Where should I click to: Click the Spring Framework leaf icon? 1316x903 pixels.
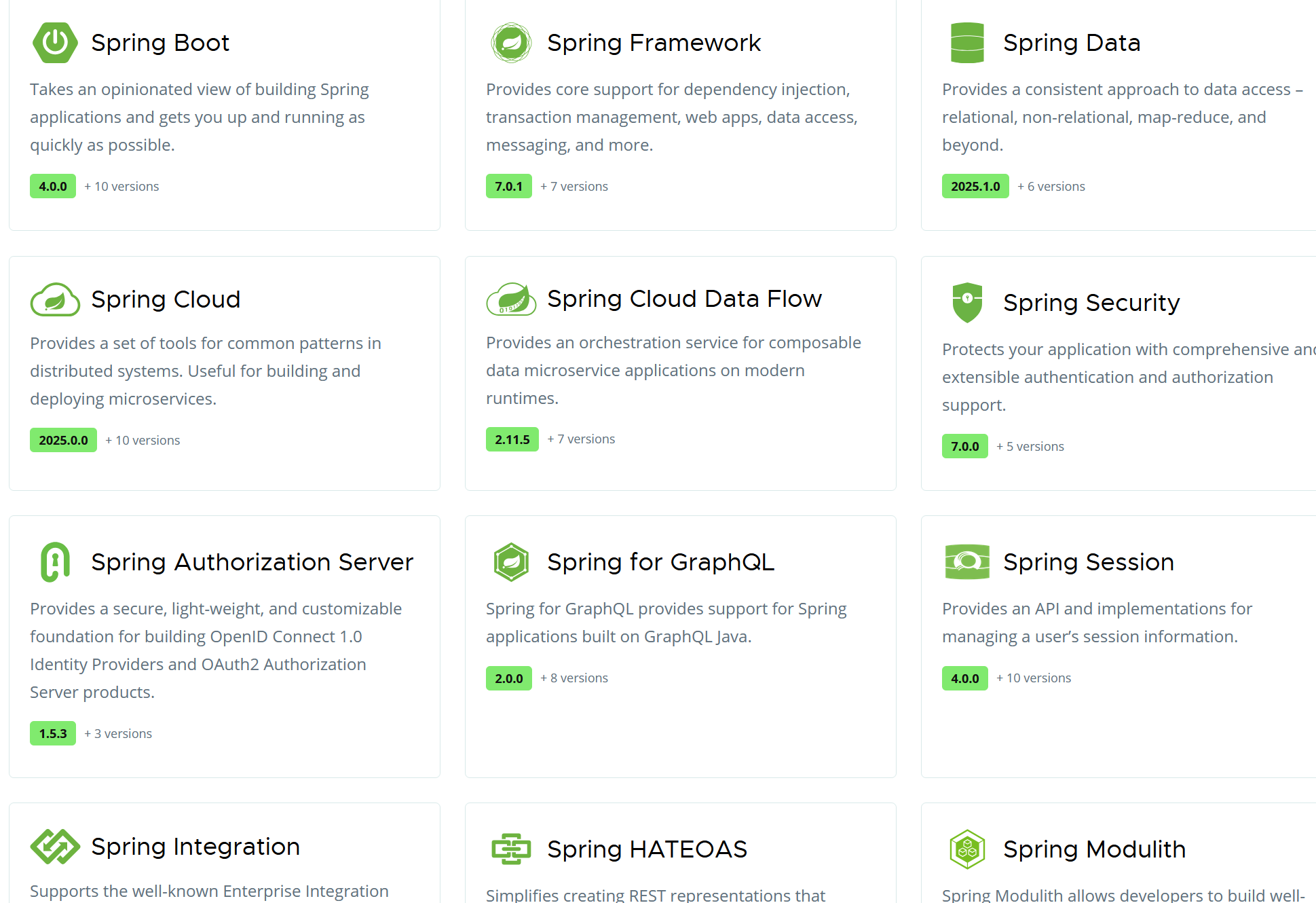511,43
